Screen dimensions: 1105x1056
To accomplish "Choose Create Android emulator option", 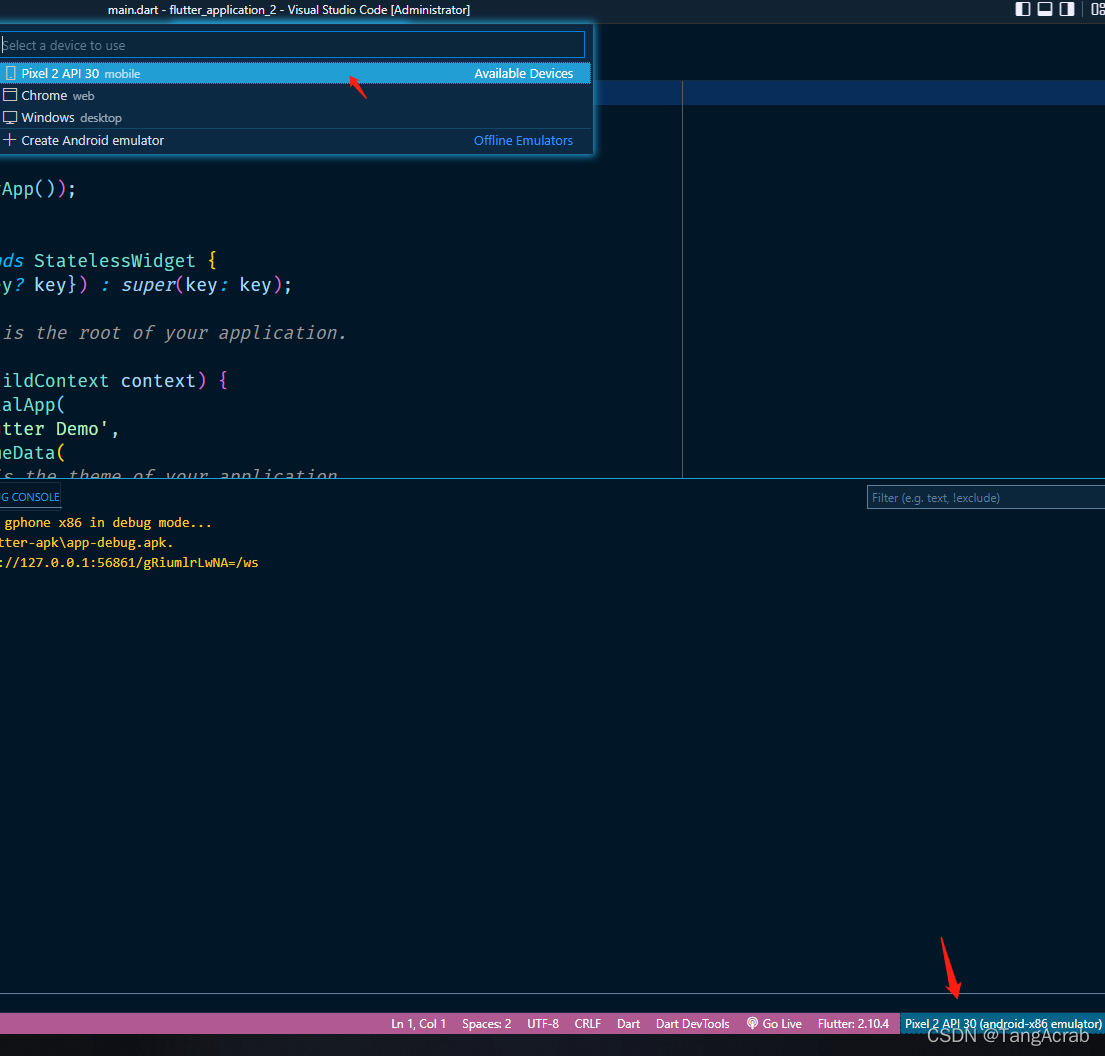I will (x=295, y=140).
